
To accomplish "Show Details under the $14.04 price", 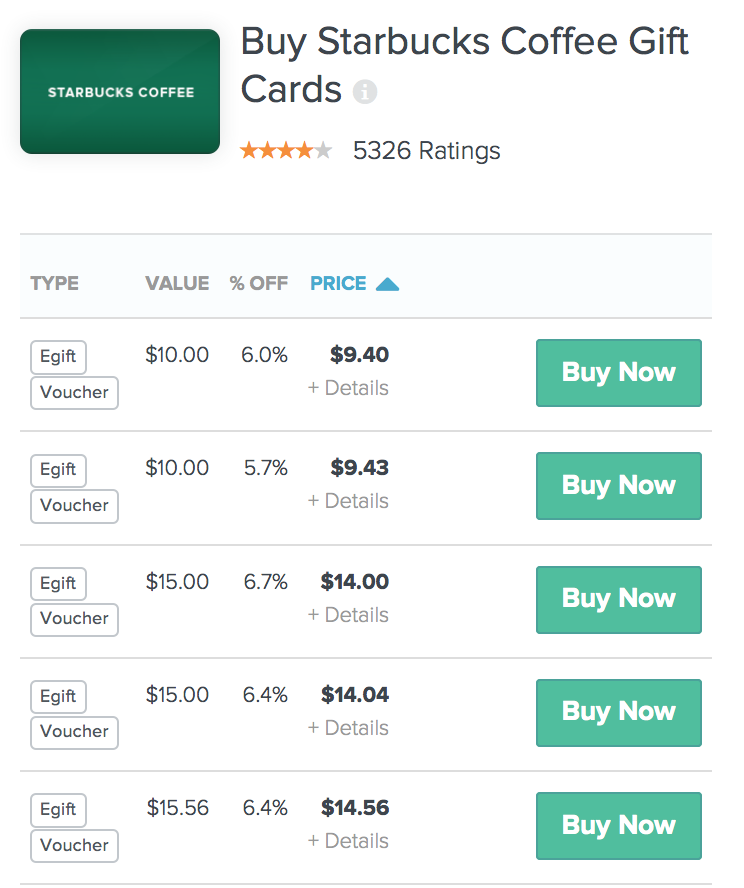I will 348,728.
